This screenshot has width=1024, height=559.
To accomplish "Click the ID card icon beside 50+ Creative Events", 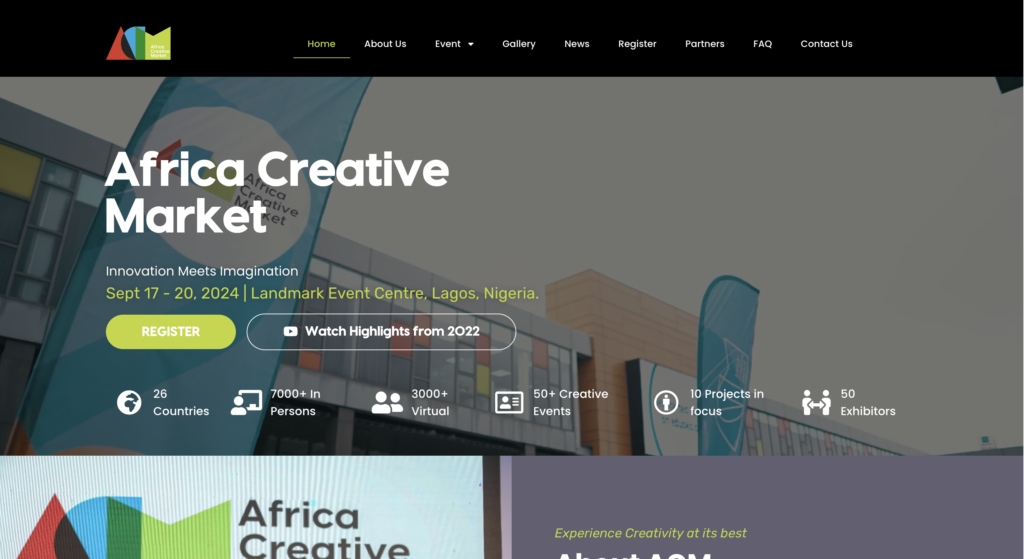I will click(x=509, y=402).
